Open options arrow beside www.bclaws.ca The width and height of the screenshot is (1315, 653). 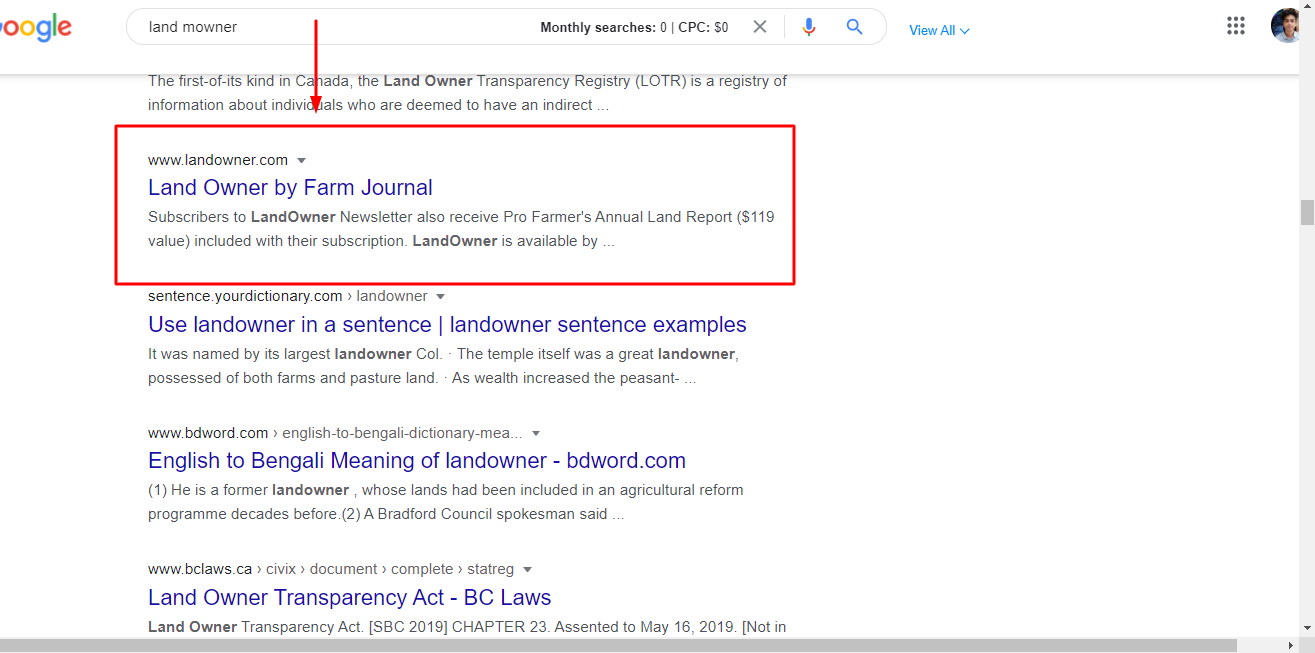click(x=528, y=570)
